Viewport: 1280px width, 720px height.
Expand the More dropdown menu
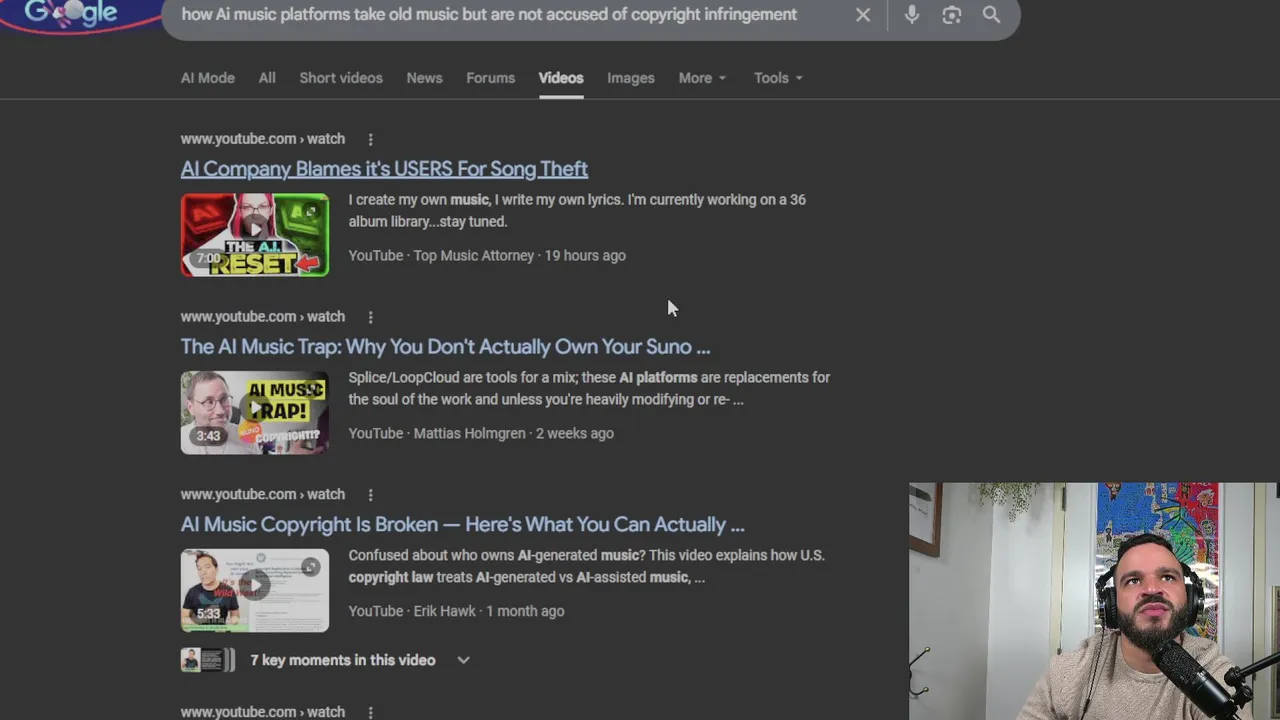point(702,78)
